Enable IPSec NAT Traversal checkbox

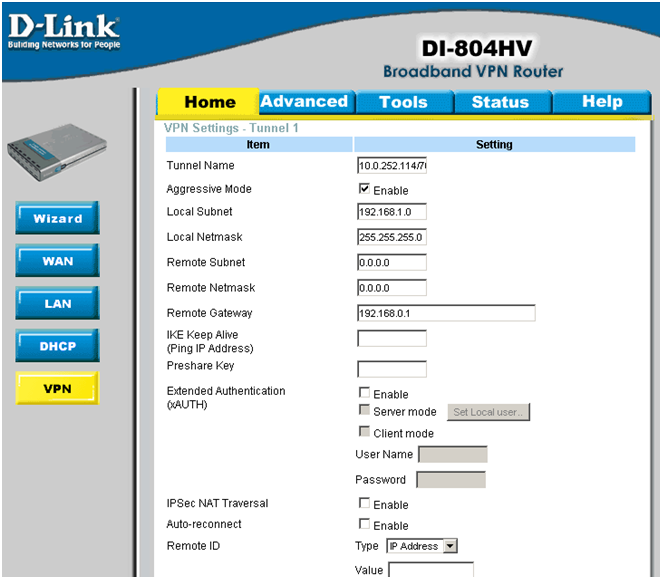click(364, 503)
